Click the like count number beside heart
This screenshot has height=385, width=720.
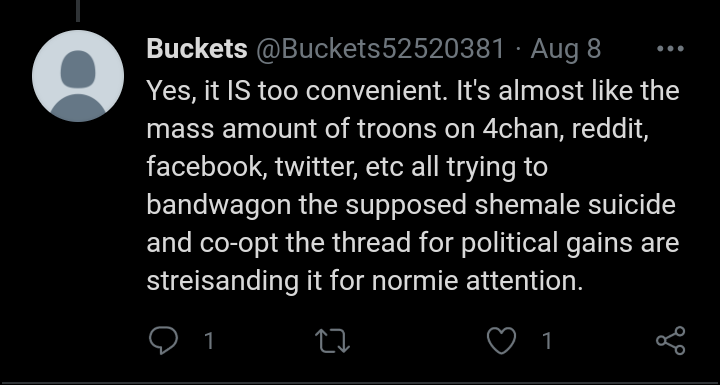(x=546, y=341)
